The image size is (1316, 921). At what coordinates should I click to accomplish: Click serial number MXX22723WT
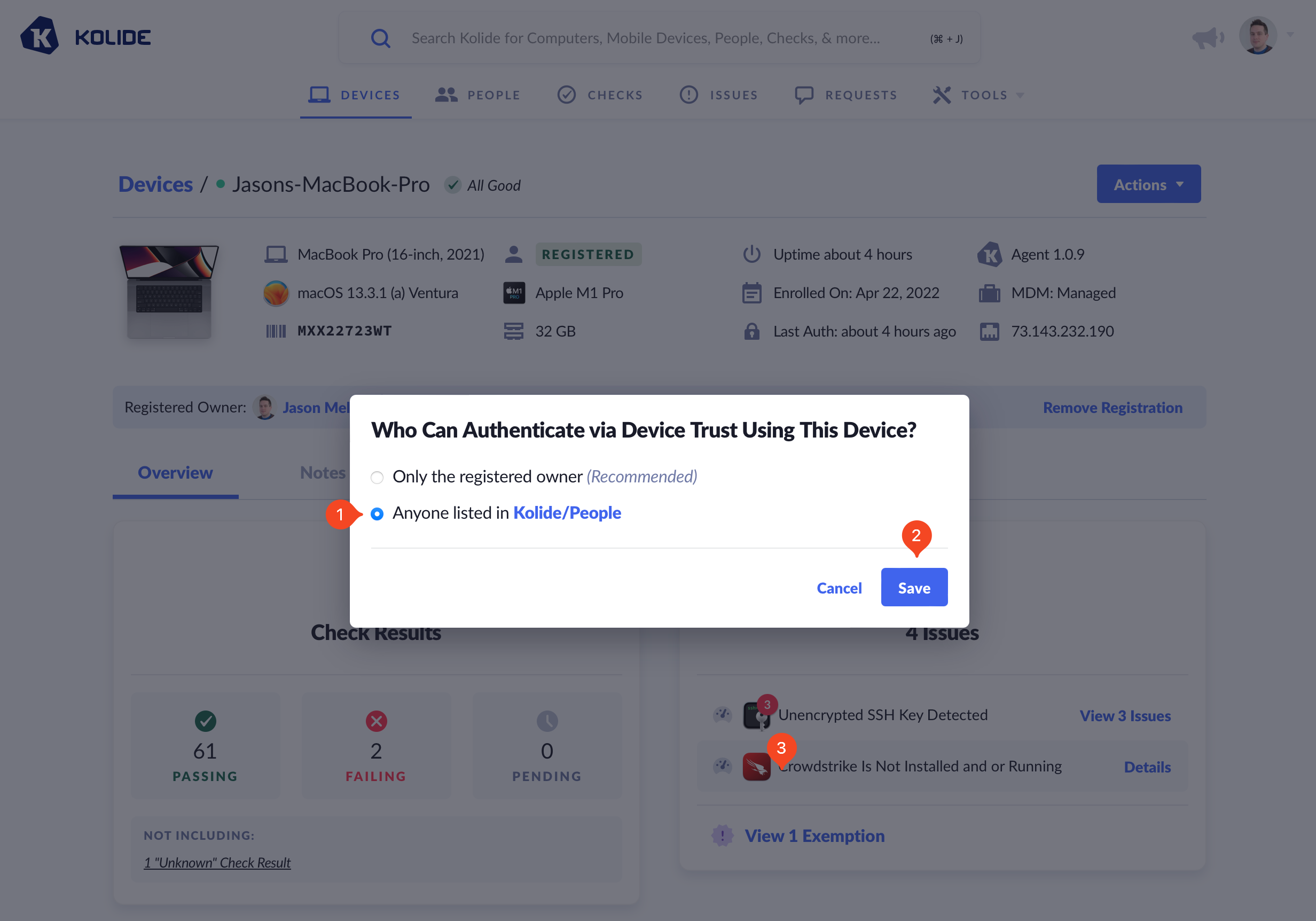pos(344,331)
